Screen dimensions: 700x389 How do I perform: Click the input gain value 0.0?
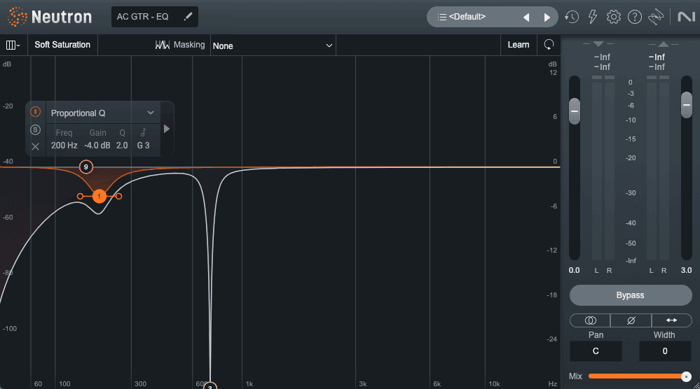[574, 270]
